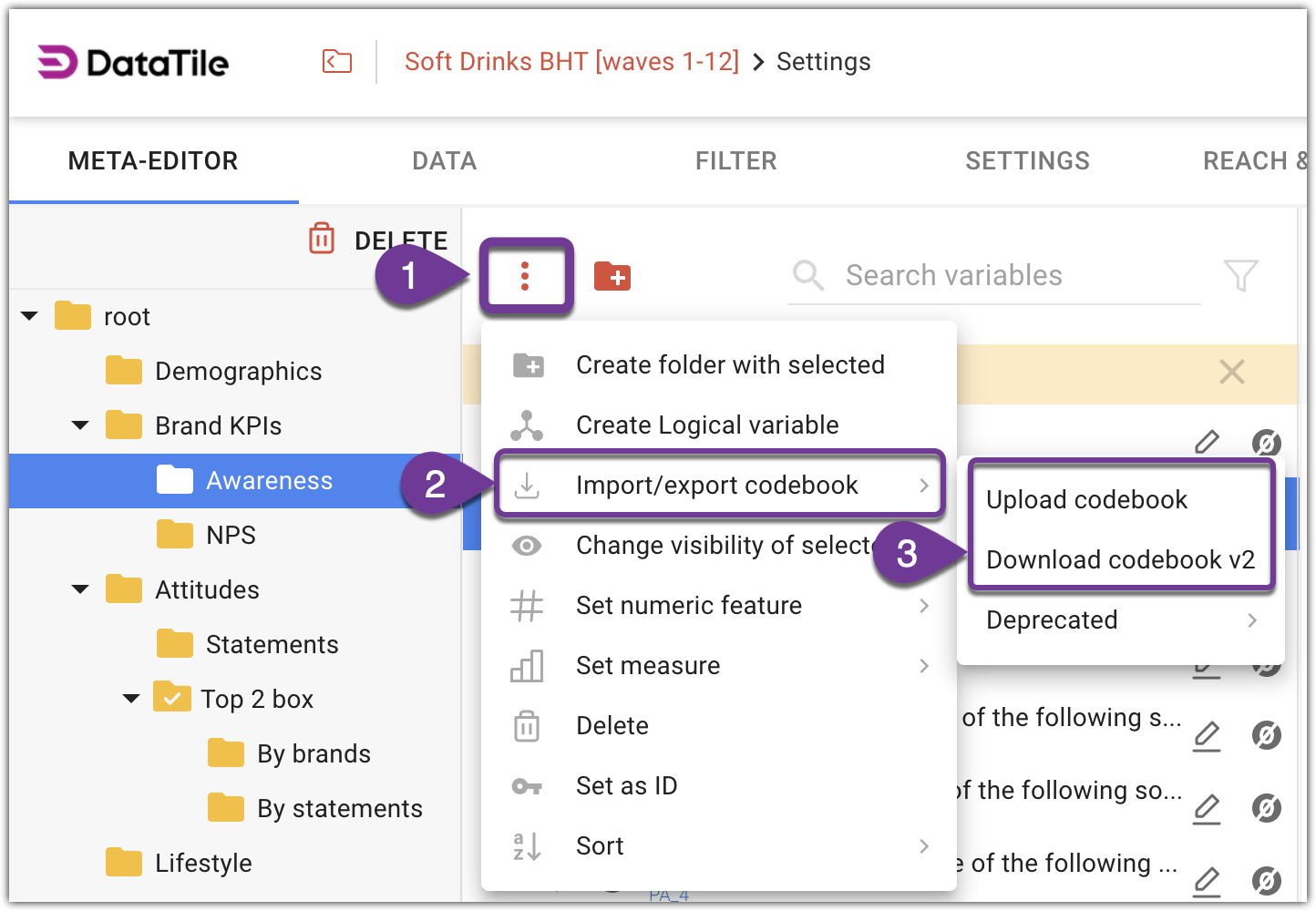
Task: Toggle the crossed-circle visibility icon on first variable
Action: (1267, 444)
